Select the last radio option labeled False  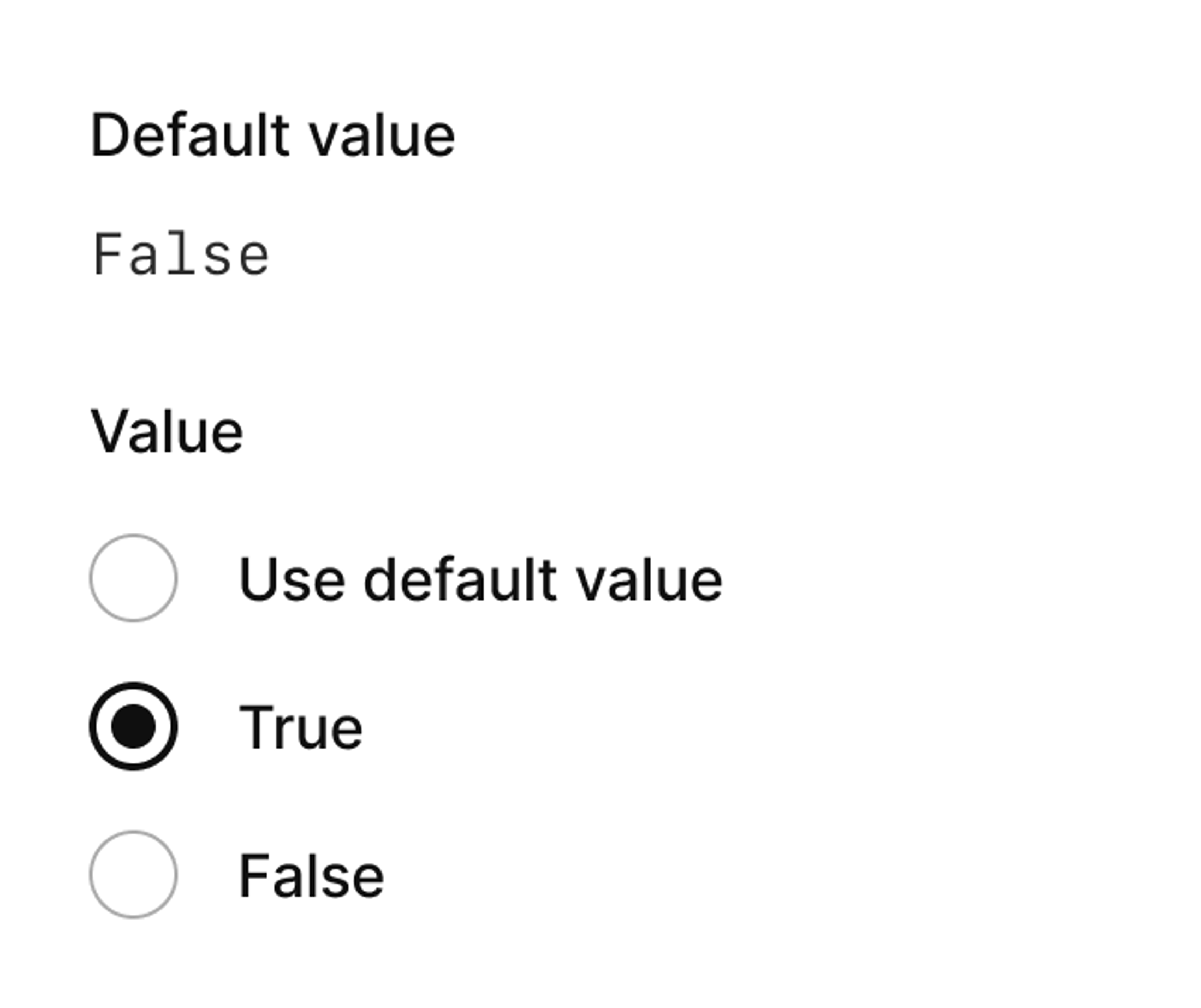click(x=133, y=875)
